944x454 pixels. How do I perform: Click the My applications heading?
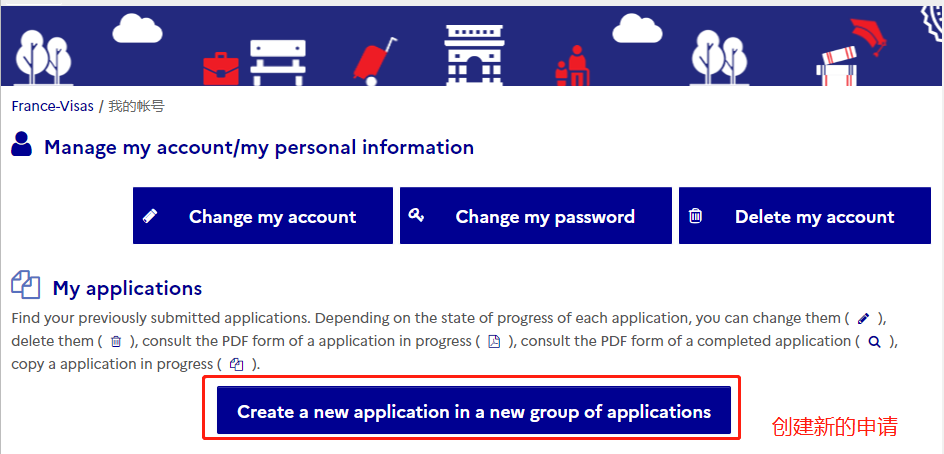tap(127, 288)
